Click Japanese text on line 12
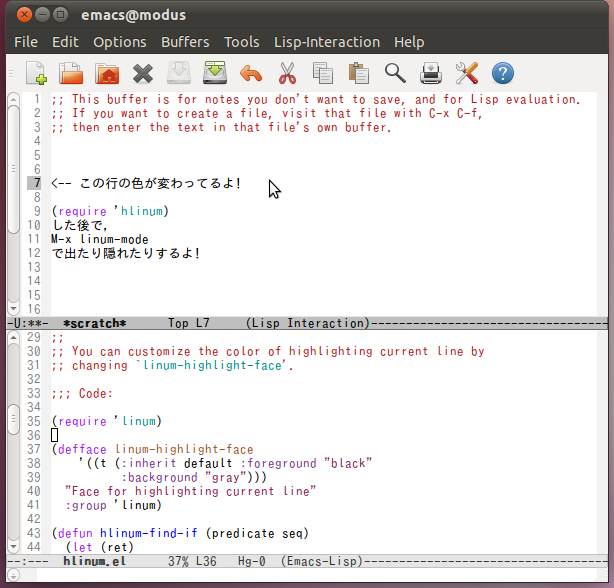Viewport: 614px width, 588px height. pos(125,253)
